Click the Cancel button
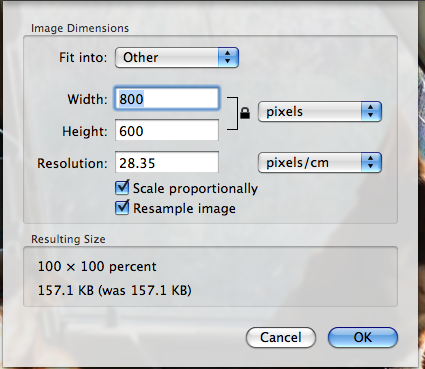Viewport: 425px width, 369px height. tap(281, 337)
